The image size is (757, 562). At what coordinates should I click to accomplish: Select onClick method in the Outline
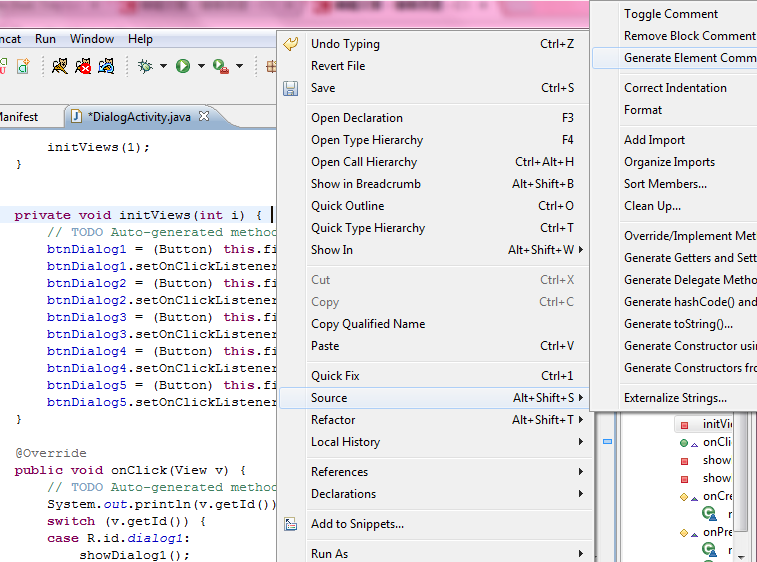[718, 442]
